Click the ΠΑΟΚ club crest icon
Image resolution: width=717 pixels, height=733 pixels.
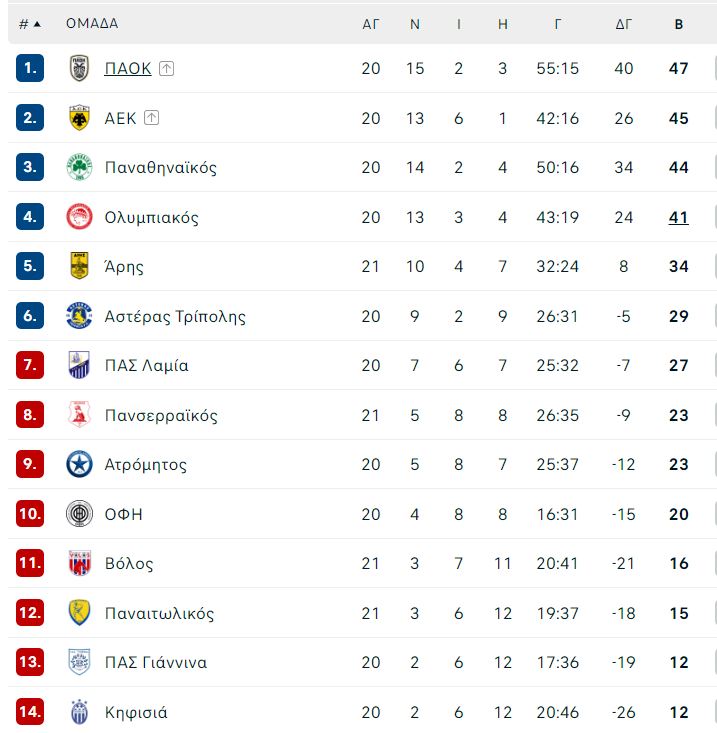pyautogui.click(x=79, y=68)
